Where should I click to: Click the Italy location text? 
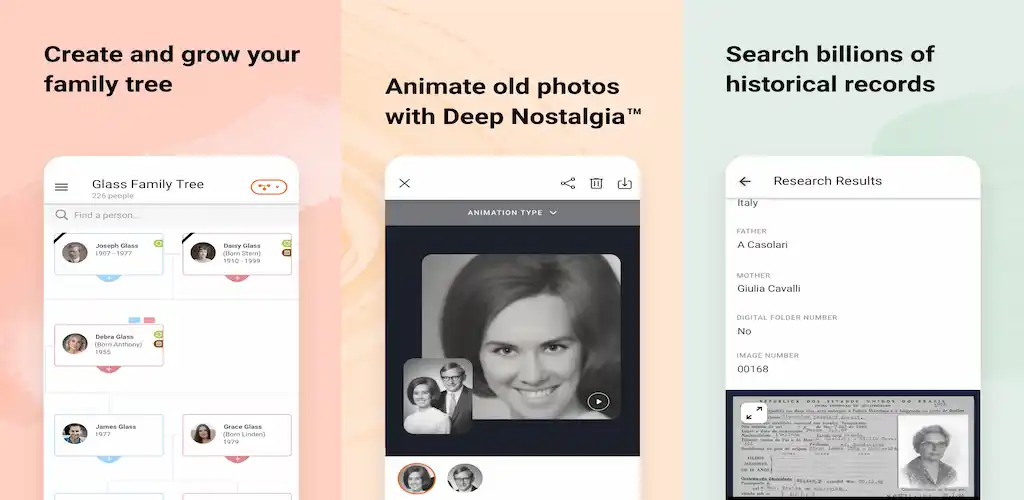747,203
